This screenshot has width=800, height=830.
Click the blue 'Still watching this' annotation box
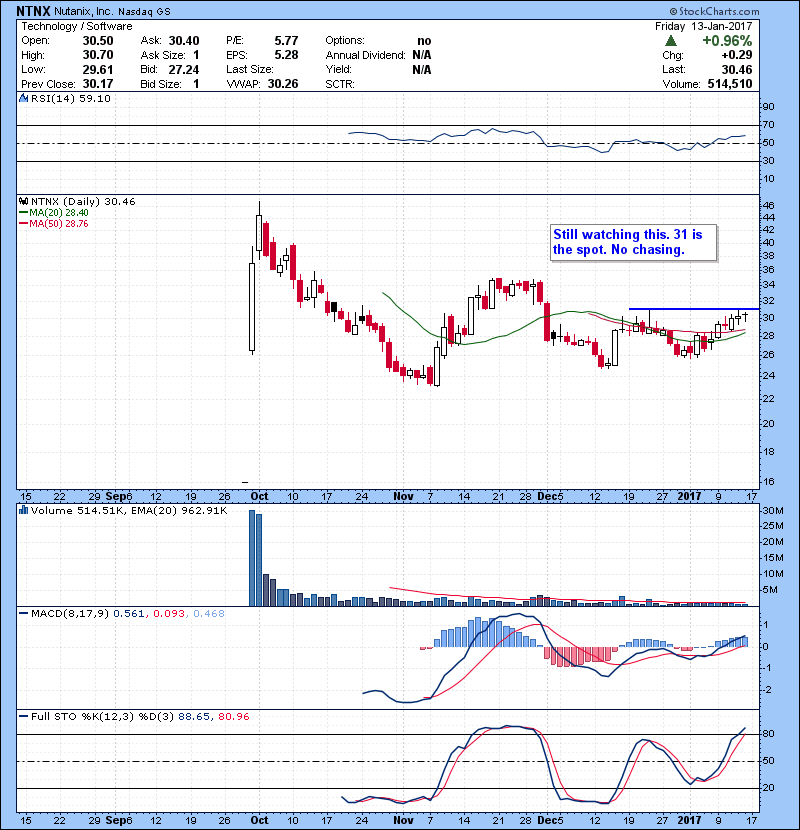click(633, 242)
